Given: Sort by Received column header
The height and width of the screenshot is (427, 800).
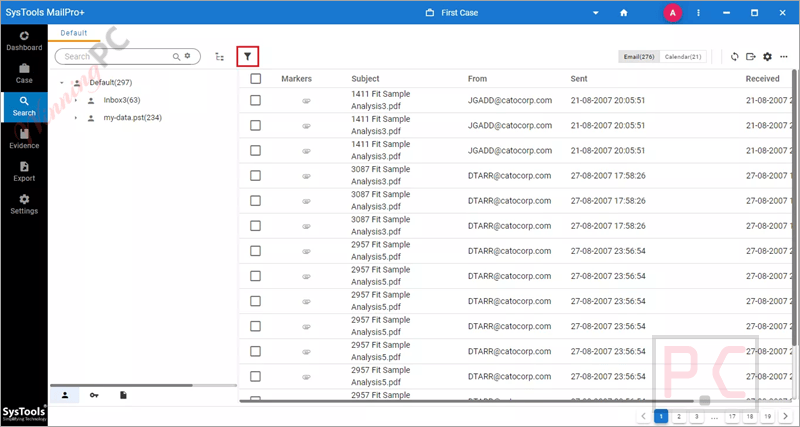Looking at the screenshot, I should point(762,79).
